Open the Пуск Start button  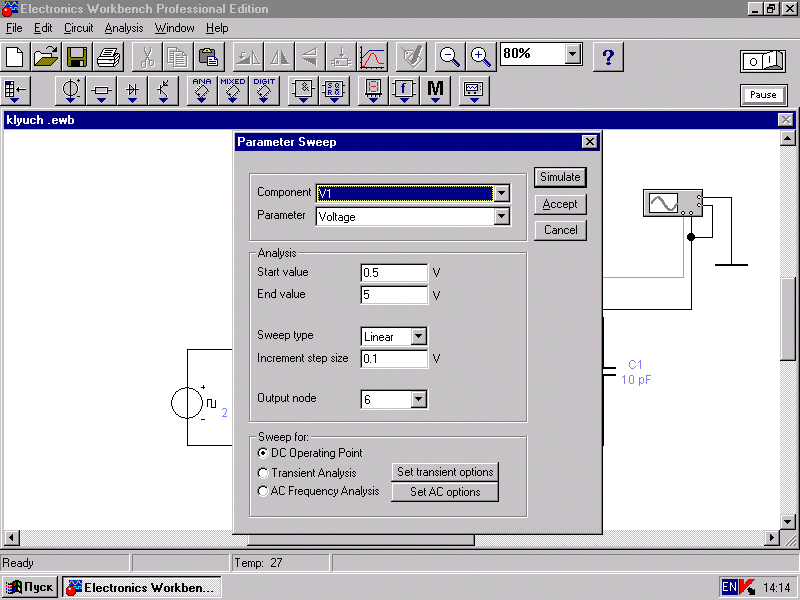click(30, 587)
